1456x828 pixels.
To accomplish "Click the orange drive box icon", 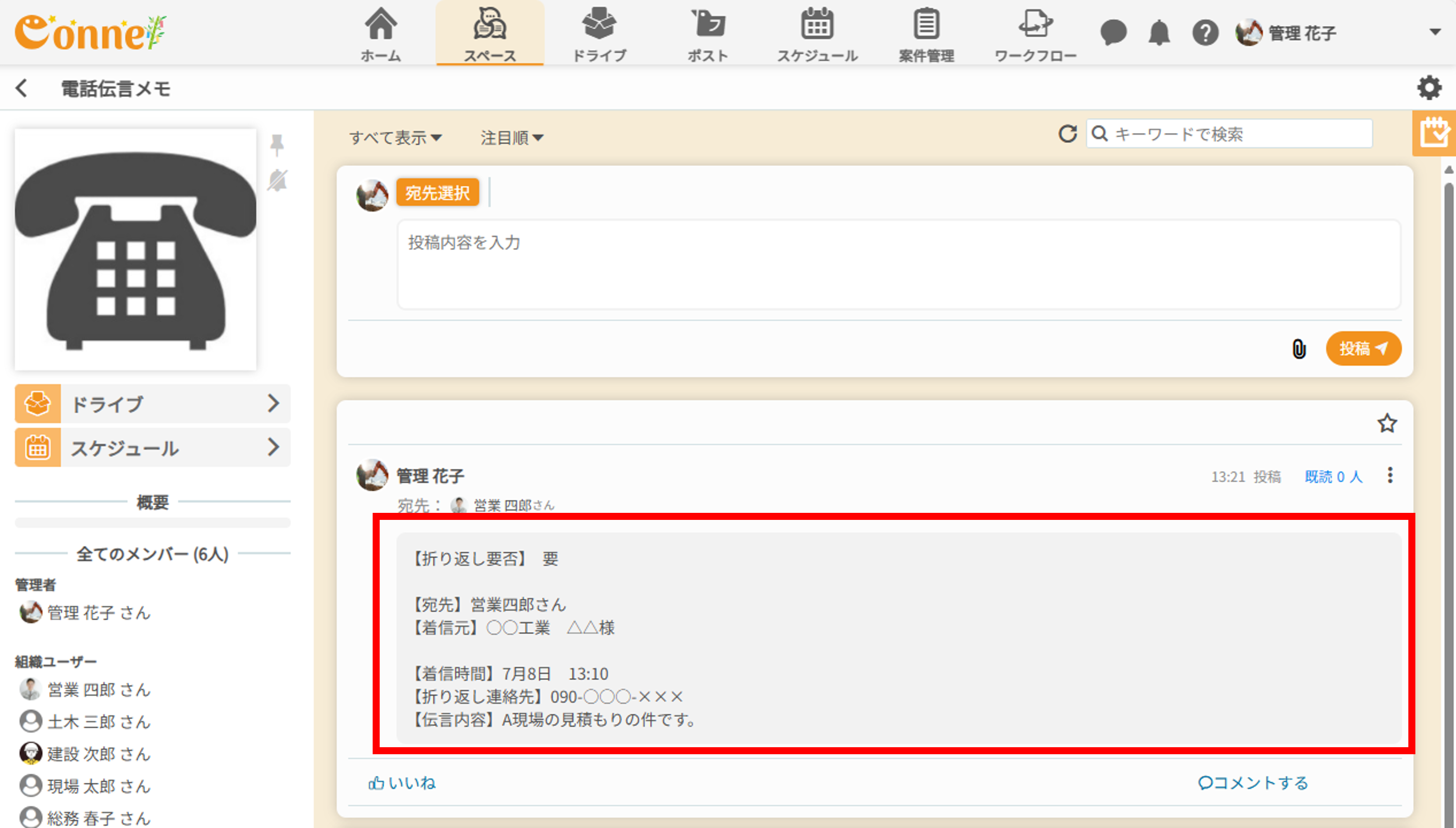I will [38, 404].
